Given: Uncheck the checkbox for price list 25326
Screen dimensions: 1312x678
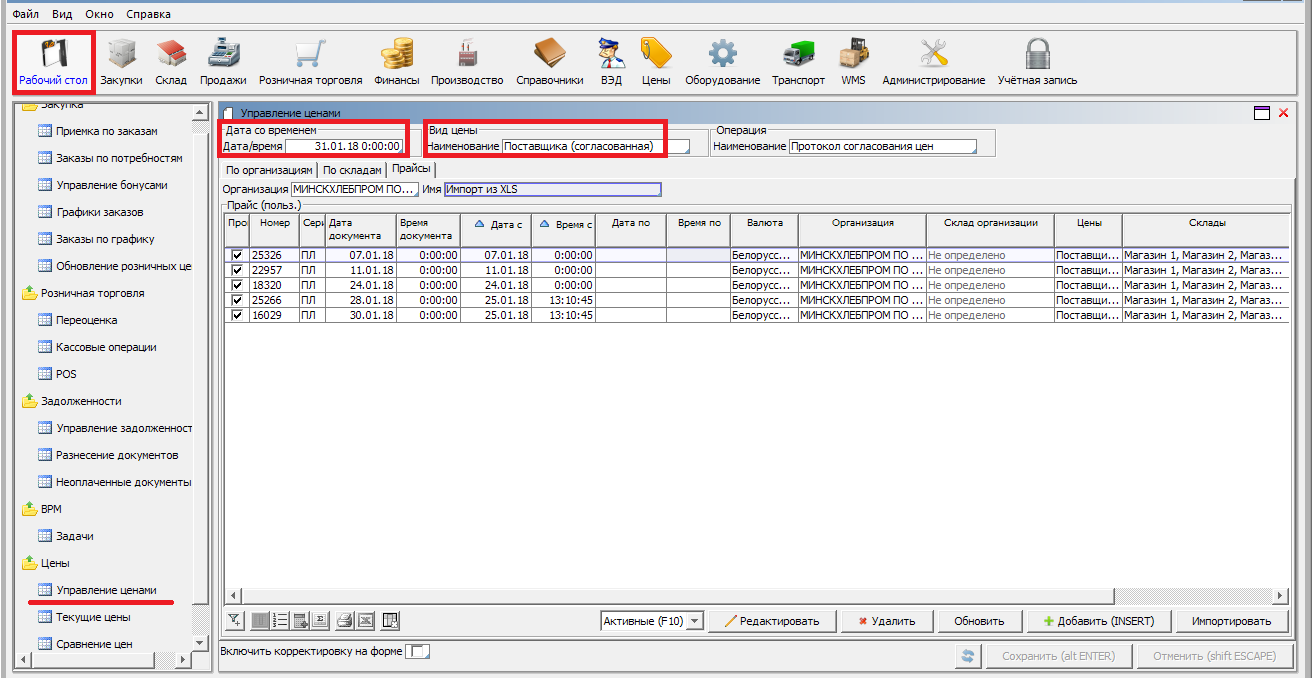Looking at the screenshot, I should coord(237,256).
